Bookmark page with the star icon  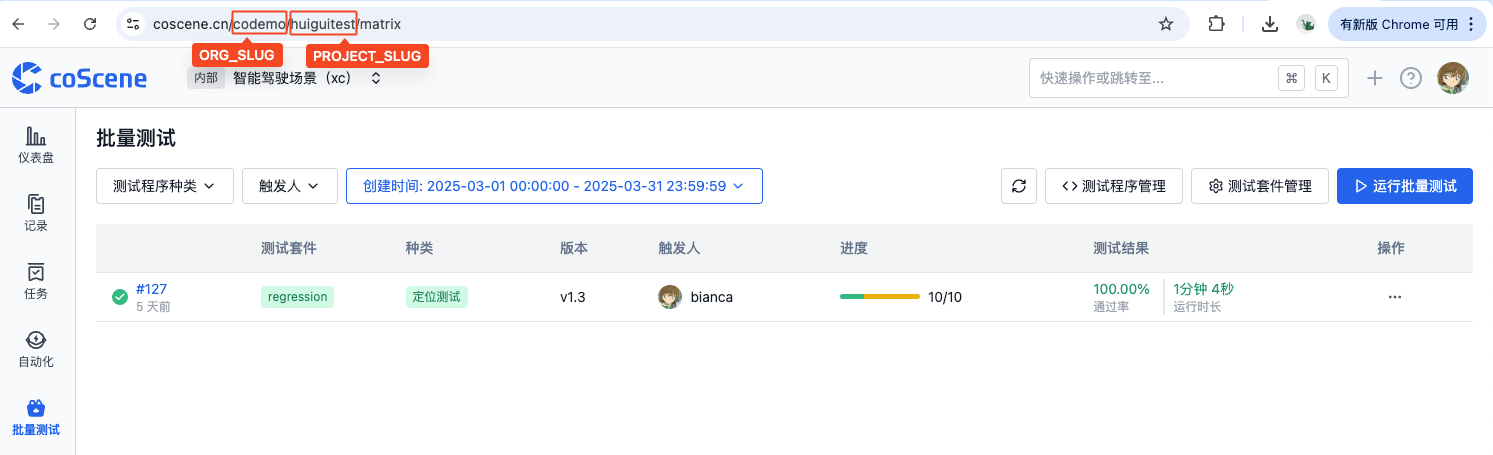pos(1165,24)
